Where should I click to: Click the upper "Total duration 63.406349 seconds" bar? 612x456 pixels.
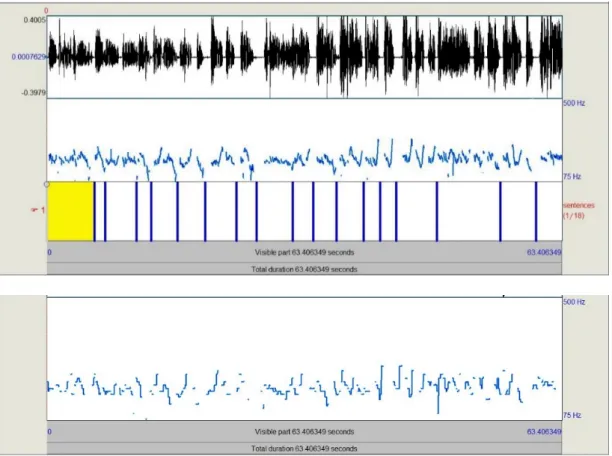point(304,269)
